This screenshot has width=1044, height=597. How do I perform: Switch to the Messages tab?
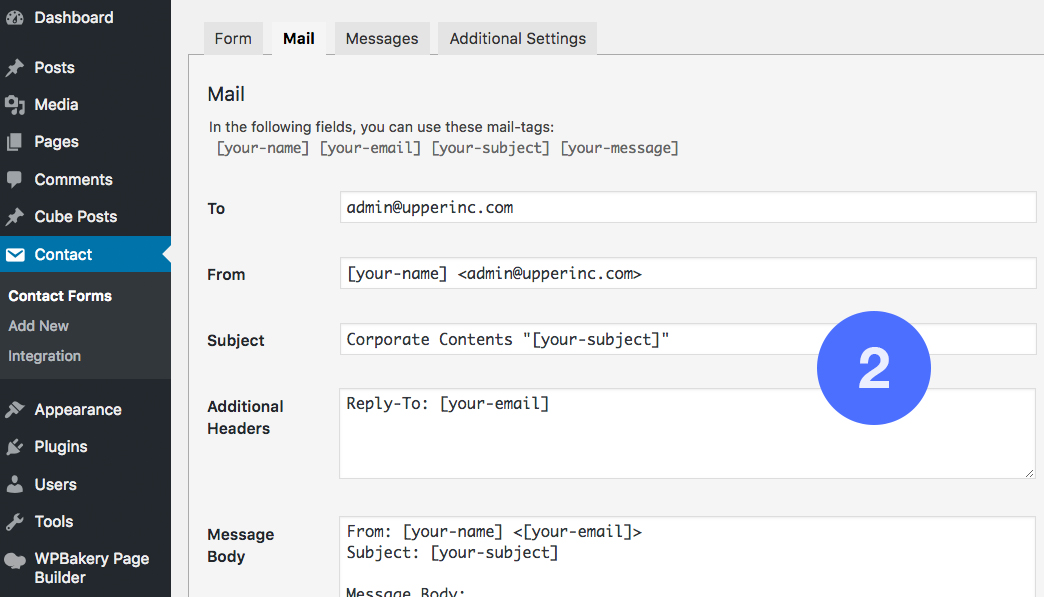pyautogui.click(x=382, y=39)
